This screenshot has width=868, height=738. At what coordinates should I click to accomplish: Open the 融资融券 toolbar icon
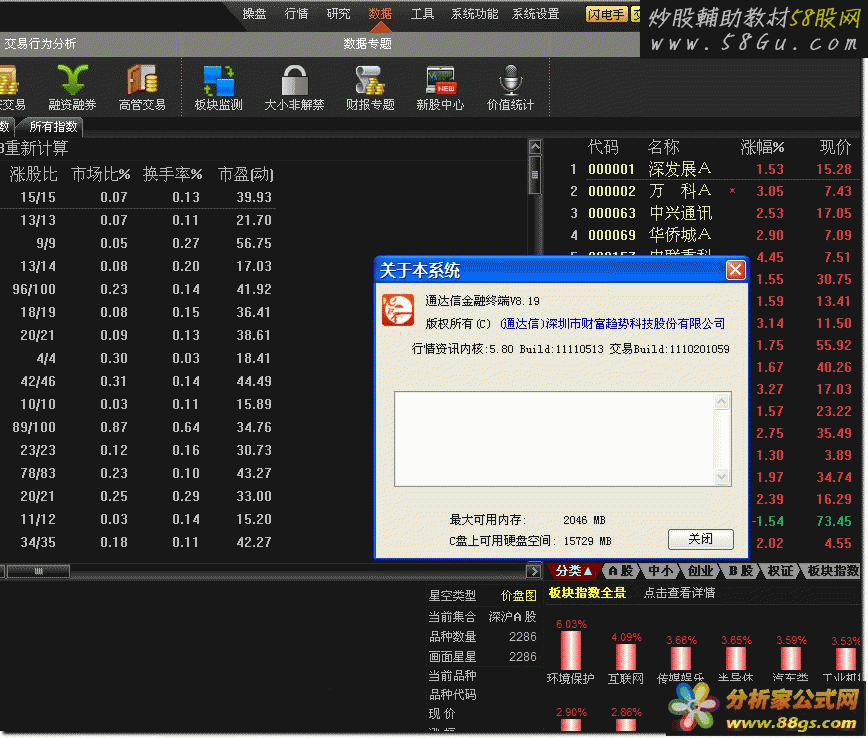coord(72,87)
